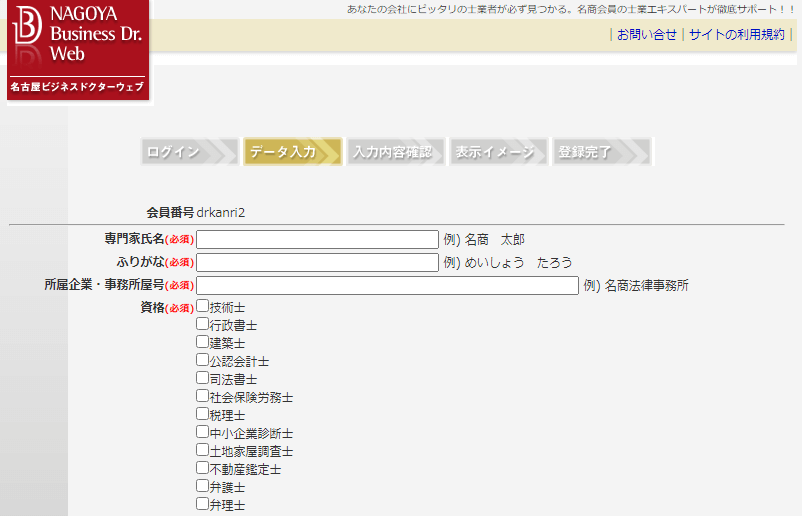The width and height of the screenshot is (802, 516).
Task: Enable the 建築士 checkbox
Action: [203, 342]
